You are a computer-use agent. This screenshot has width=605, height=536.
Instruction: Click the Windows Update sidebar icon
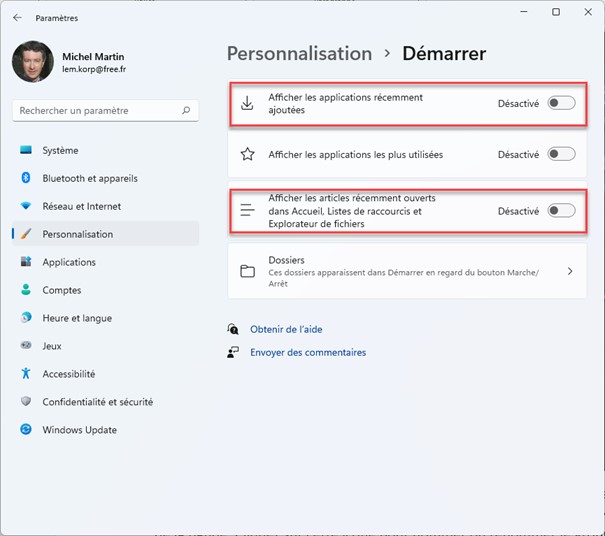(x=26, y=430)
